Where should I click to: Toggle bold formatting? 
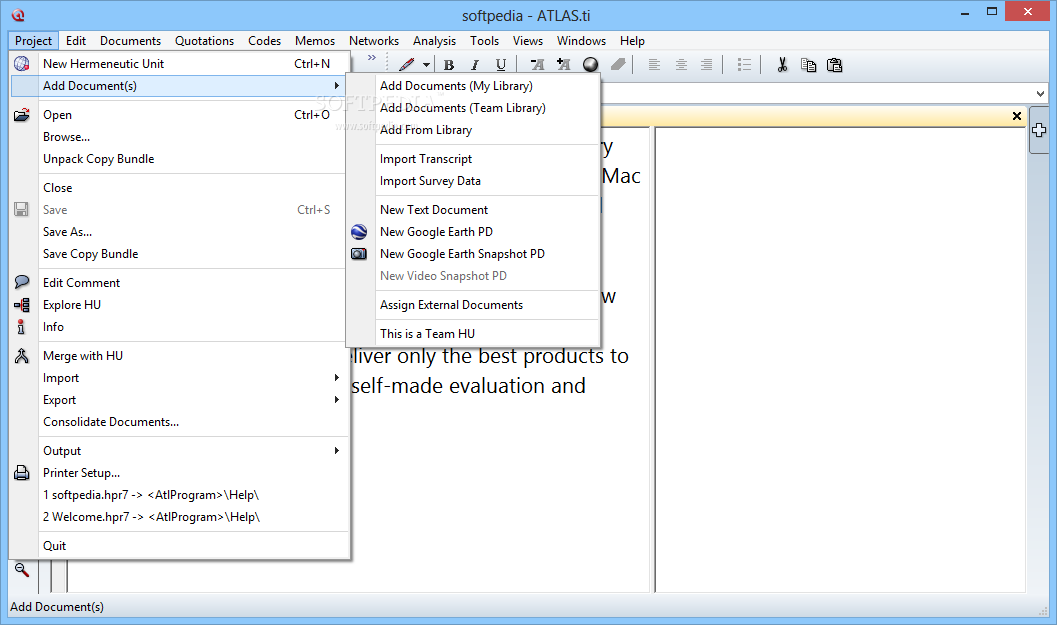448,65
